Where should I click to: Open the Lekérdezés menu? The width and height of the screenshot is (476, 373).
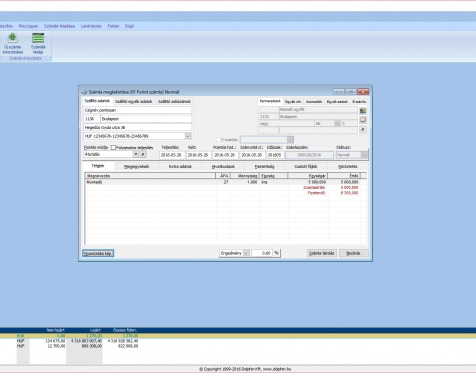[91, 26]
